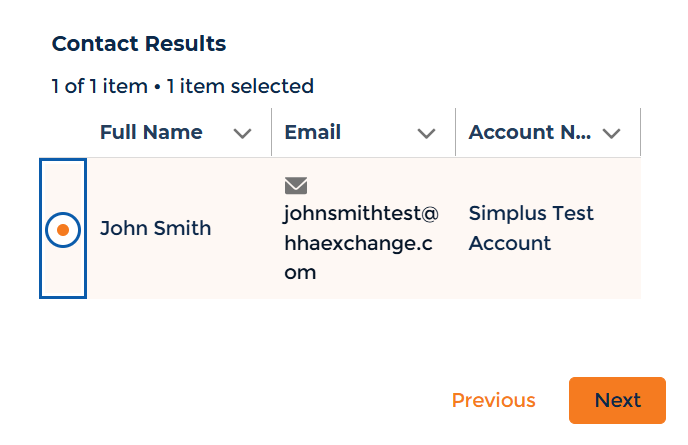Screen dimensions: 688x445
Task: Click the '1 item selected' status text
Action: coord(240,86)
